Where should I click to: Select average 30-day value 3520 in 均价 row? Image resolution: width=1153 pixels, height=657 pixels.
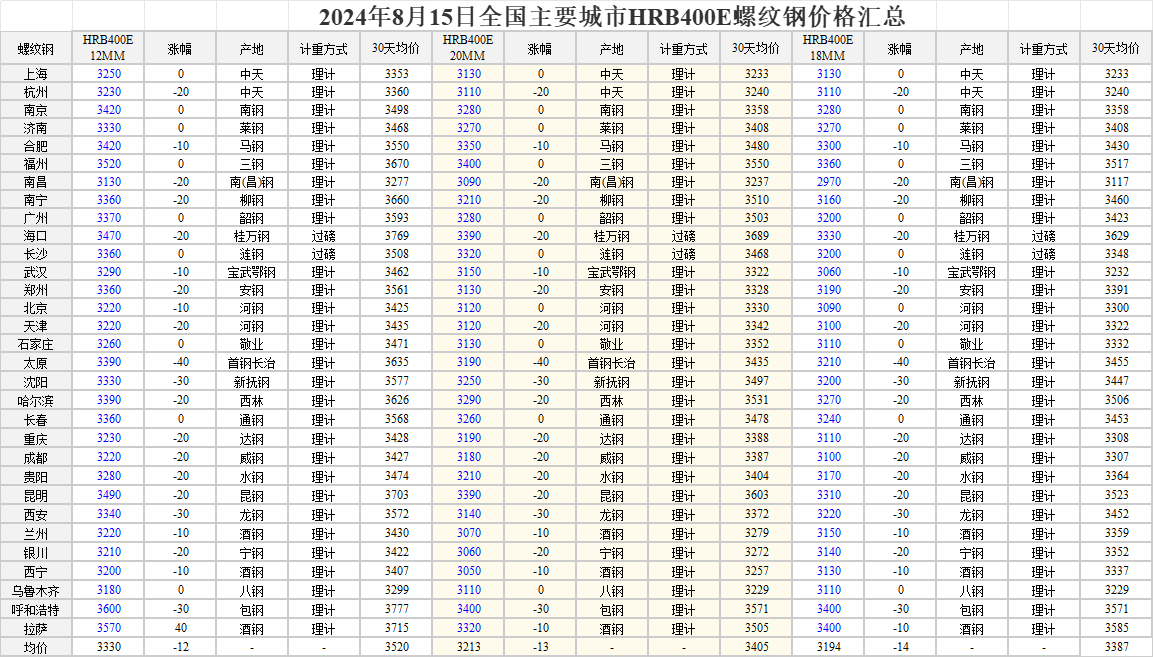tap(396, 647)
